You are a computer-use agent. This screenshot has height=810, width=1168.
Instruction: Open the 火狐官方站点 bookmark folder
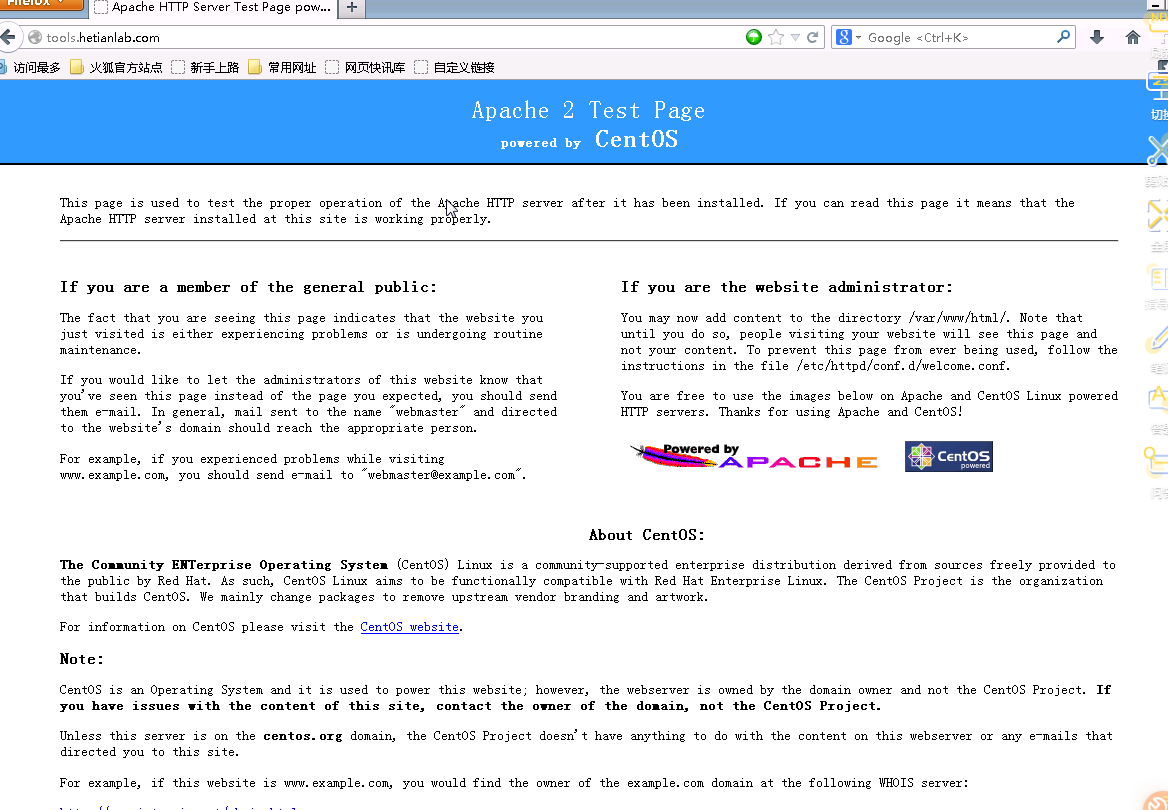(x=116, y=68)
